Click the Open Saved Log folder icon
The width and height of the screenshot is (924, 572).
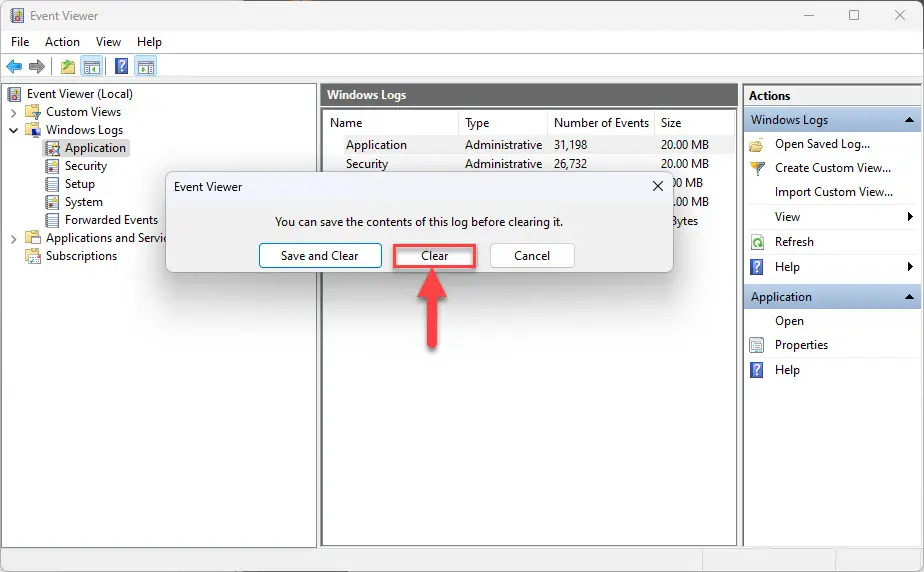pyautogui.click(x=757, y=145)
